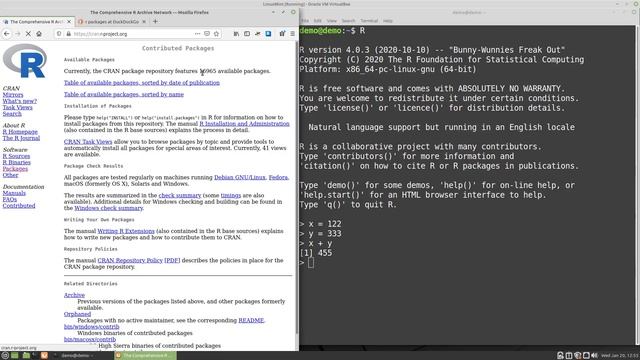
Task: Open tracking protection shield icon in address bar
Action: tap(59, 34)
